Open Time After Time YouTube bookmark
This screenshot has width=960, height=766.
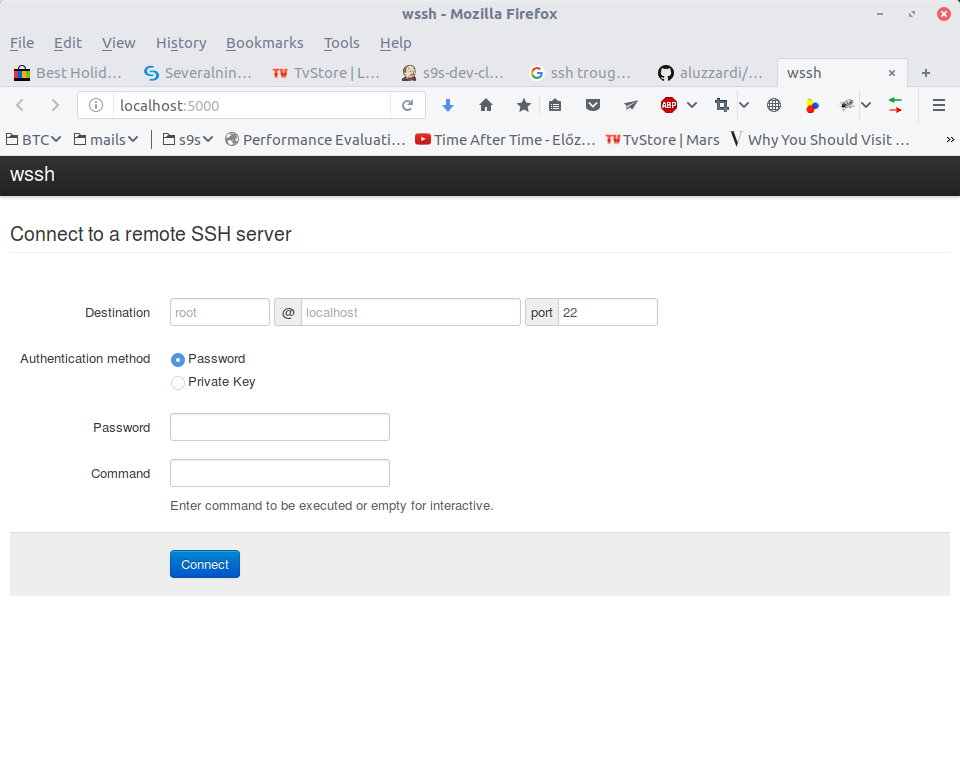coord(505,140)
